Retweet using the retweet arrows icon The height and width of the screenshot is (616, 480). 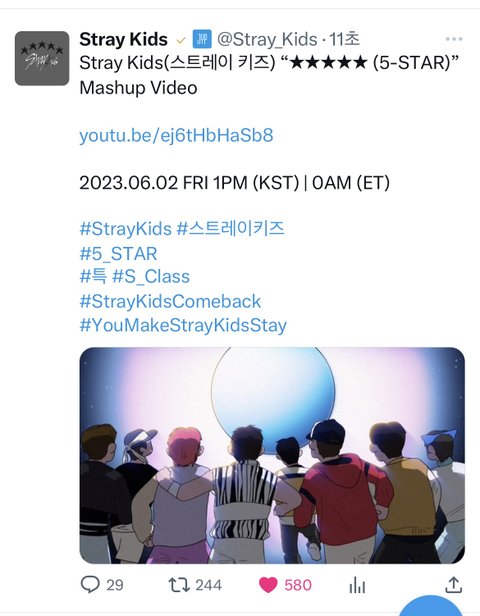(179, 585)
